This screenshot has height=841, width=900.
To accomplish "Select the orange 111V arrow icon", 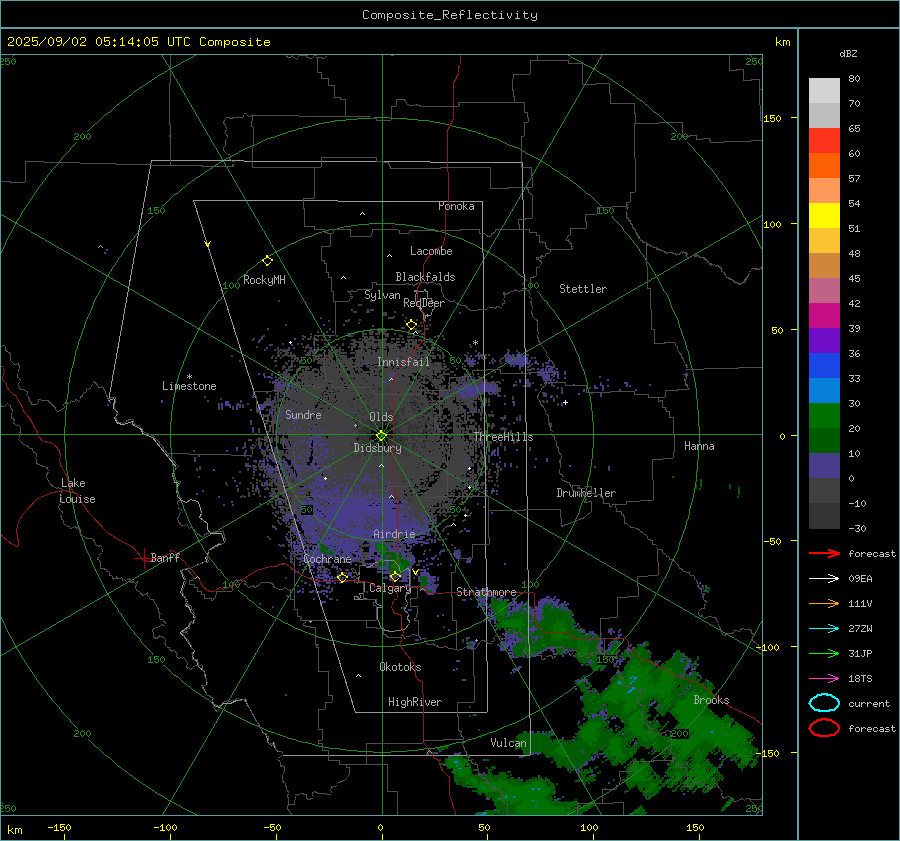I will [824, 603].
